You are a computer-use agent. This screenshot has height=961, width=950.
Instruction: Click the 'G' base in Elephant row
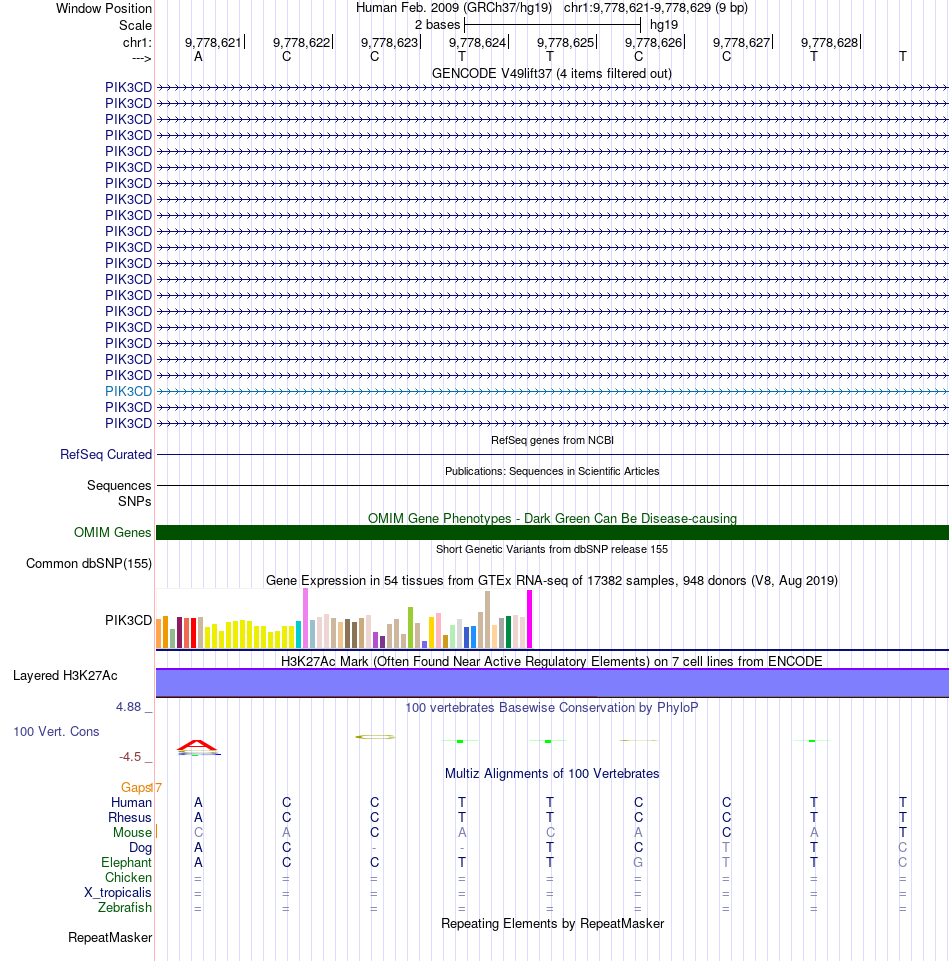pyautogui.click(x=638, y=862)
